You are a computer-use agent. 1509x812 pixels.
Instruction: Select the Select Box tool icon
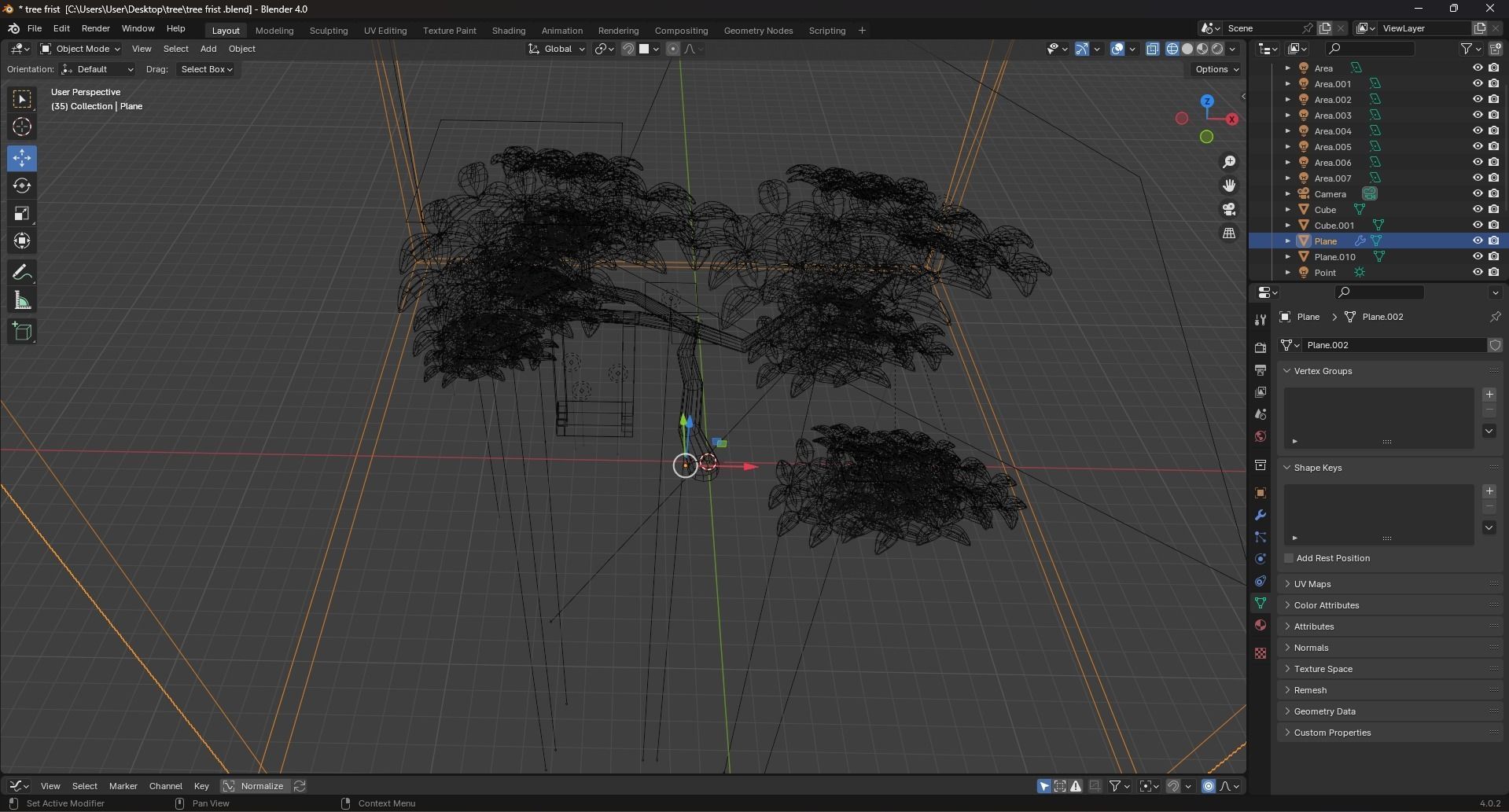[x=22, y=99]
